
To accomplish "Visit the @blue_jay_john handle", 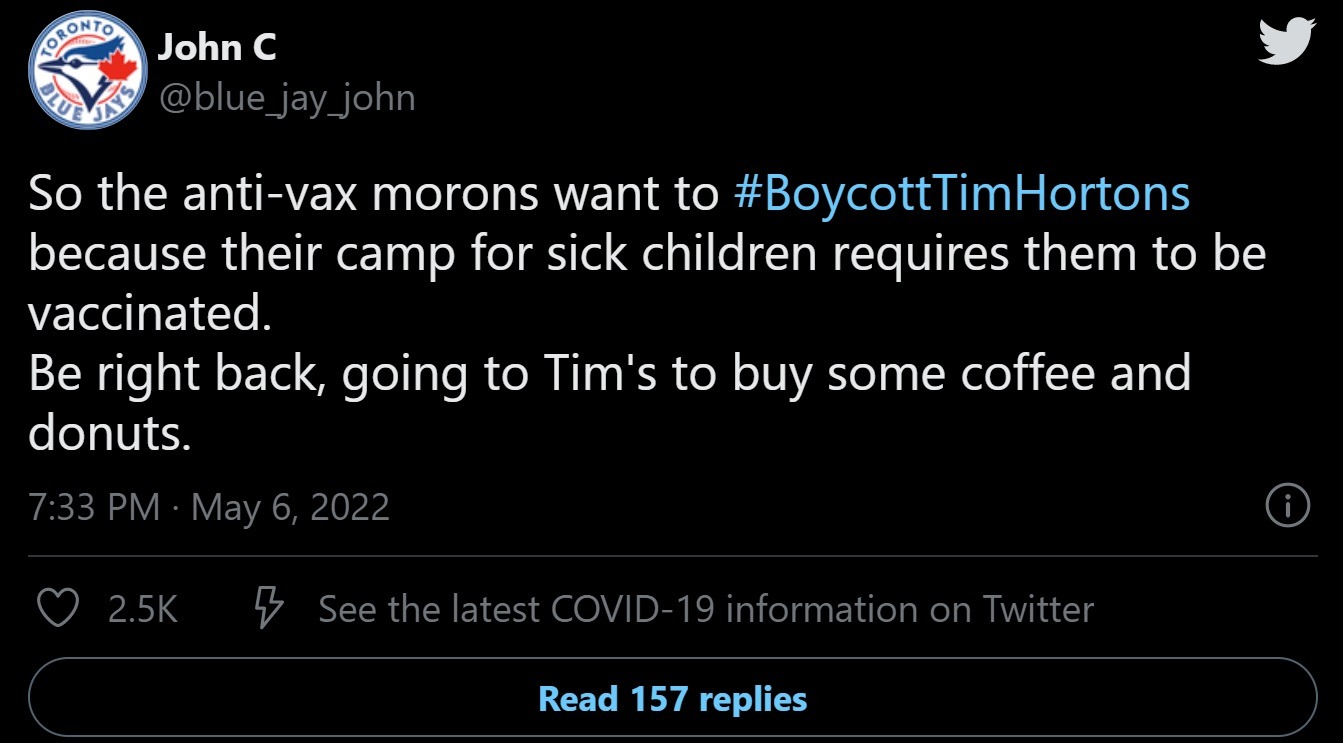I will pos(286,98).
